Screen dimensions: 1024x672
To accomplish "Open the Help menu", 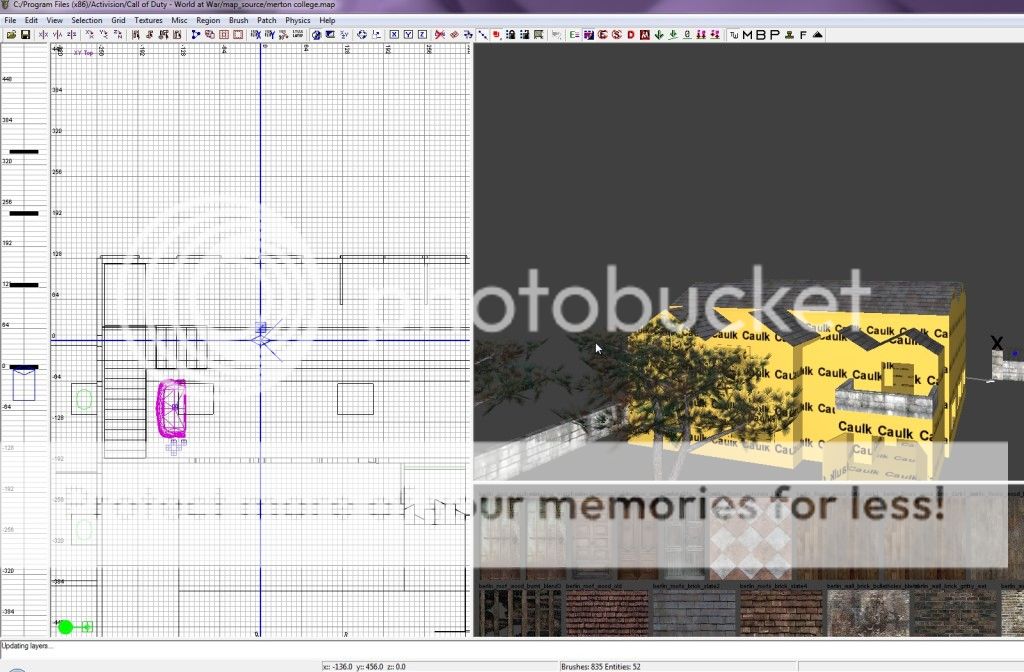I will click(x=327, y=20).
